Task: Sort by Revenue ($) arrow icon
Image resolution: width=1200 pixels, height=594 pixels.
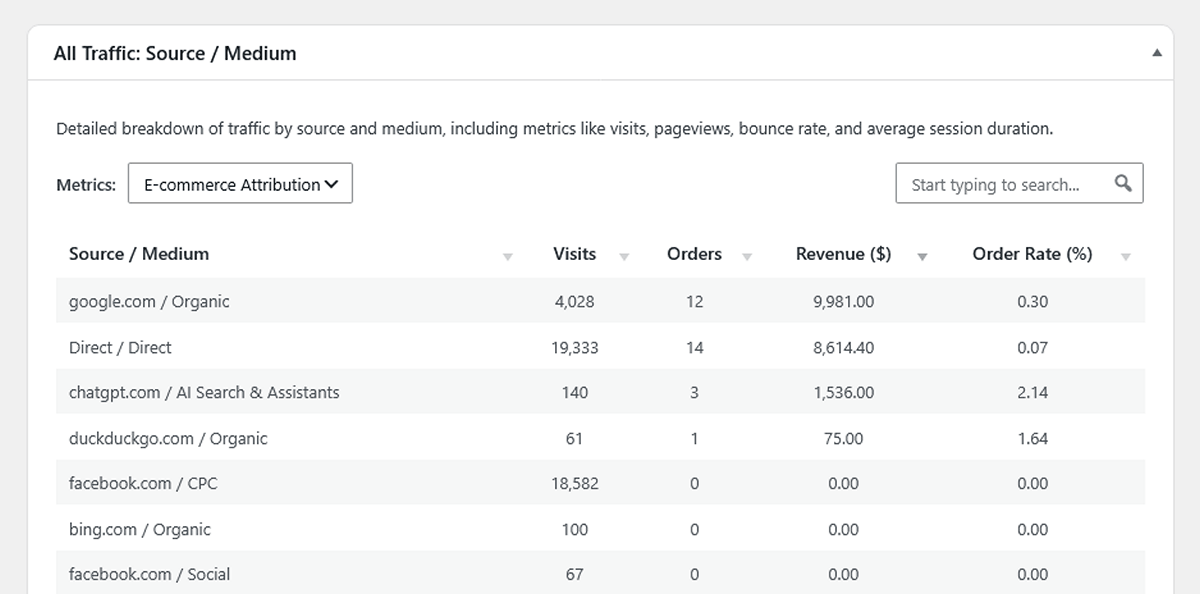Action: (922, 257)
